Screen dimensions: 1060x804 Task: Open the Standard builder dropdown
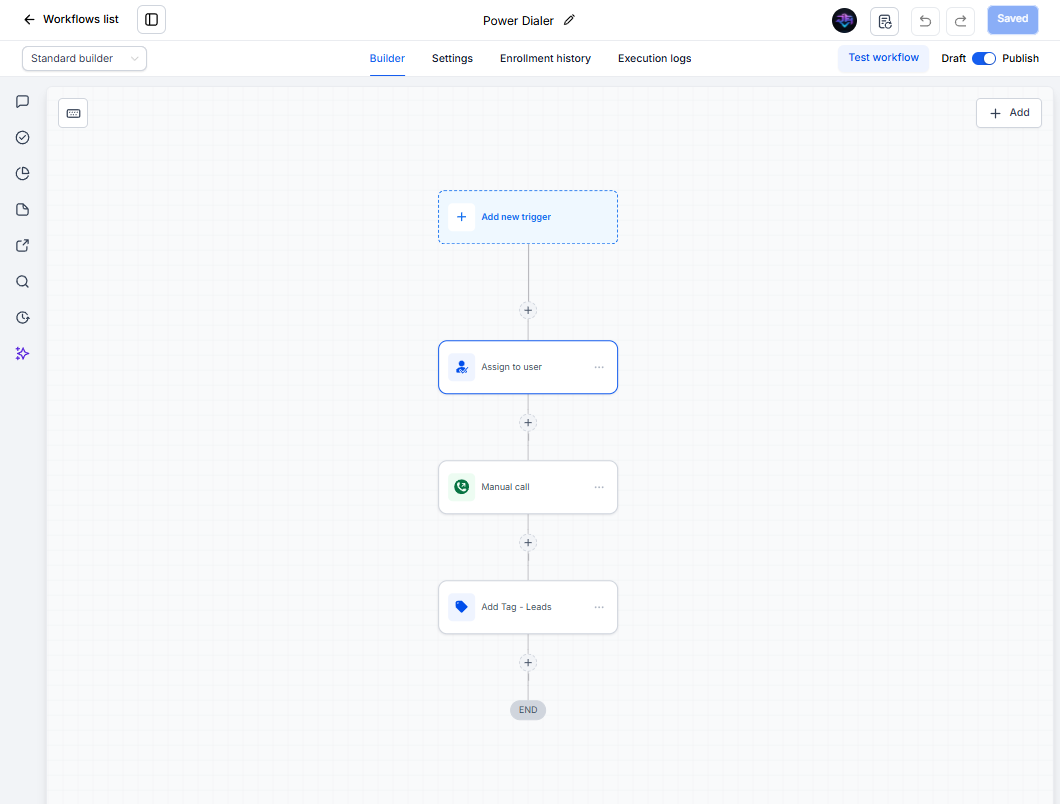point(85,58)
